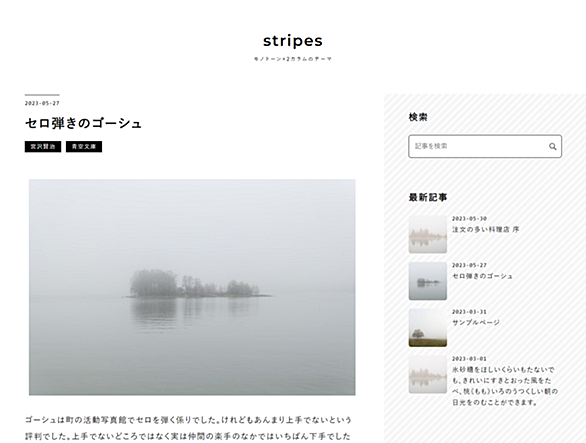Open sidebar link セロ弾きのゴーシュ
The width and height of the screenshot is (586, 443).
482,276
